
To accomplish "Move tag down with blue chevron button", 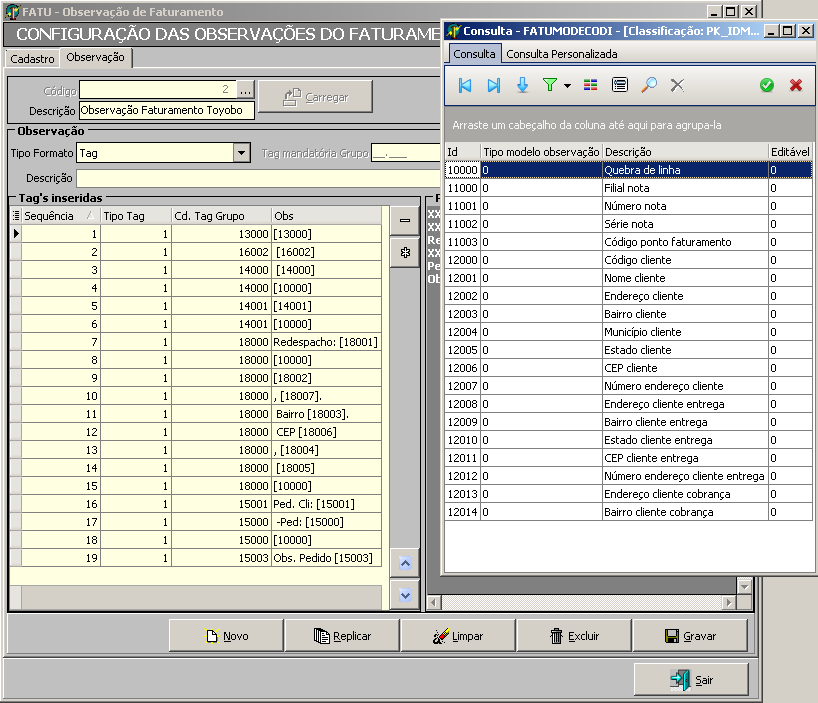I will pos(405,594).
